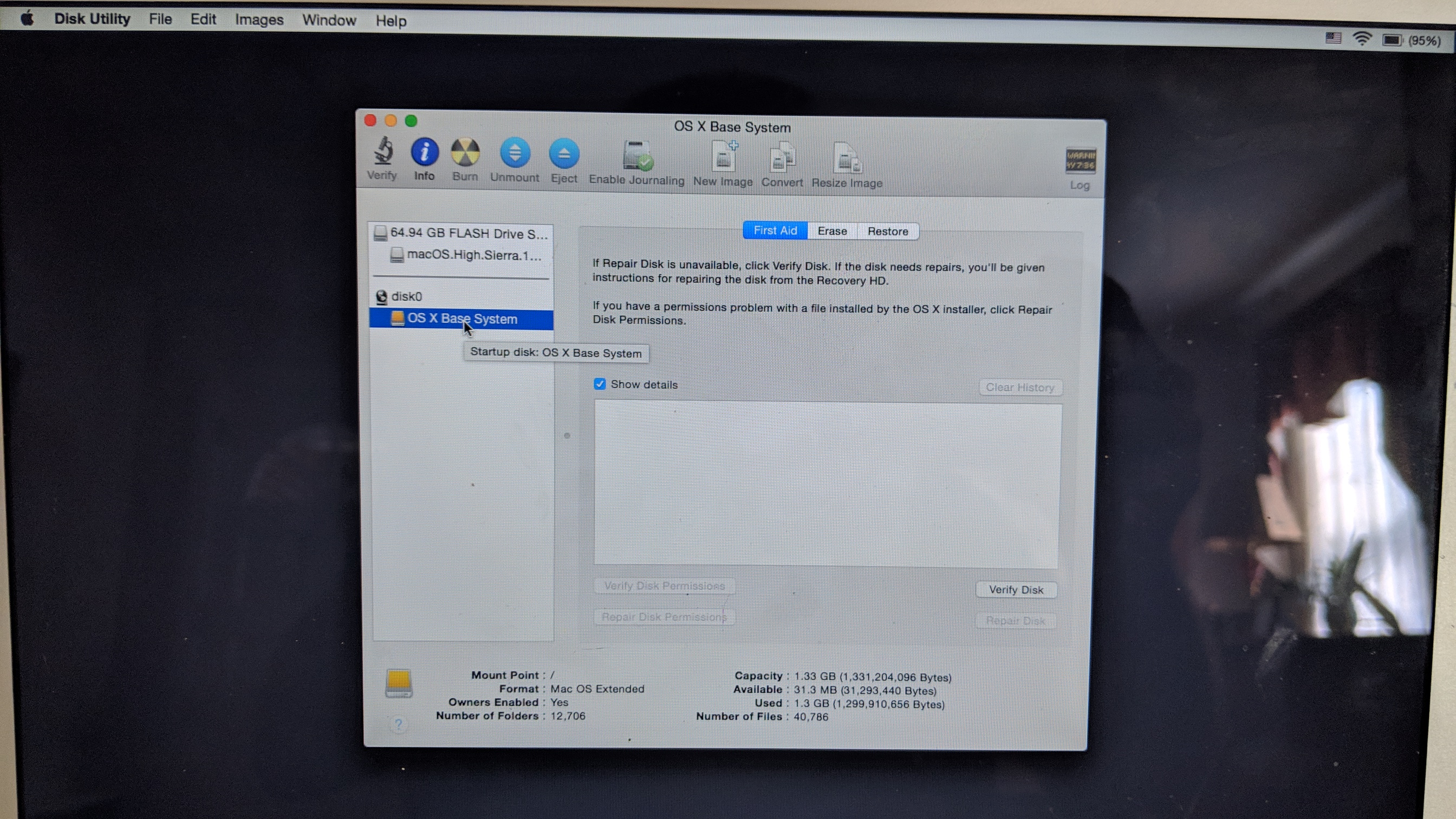Click the Convert toolbar icon
This screenshot has width=1456, height=819.
[783, 157]
